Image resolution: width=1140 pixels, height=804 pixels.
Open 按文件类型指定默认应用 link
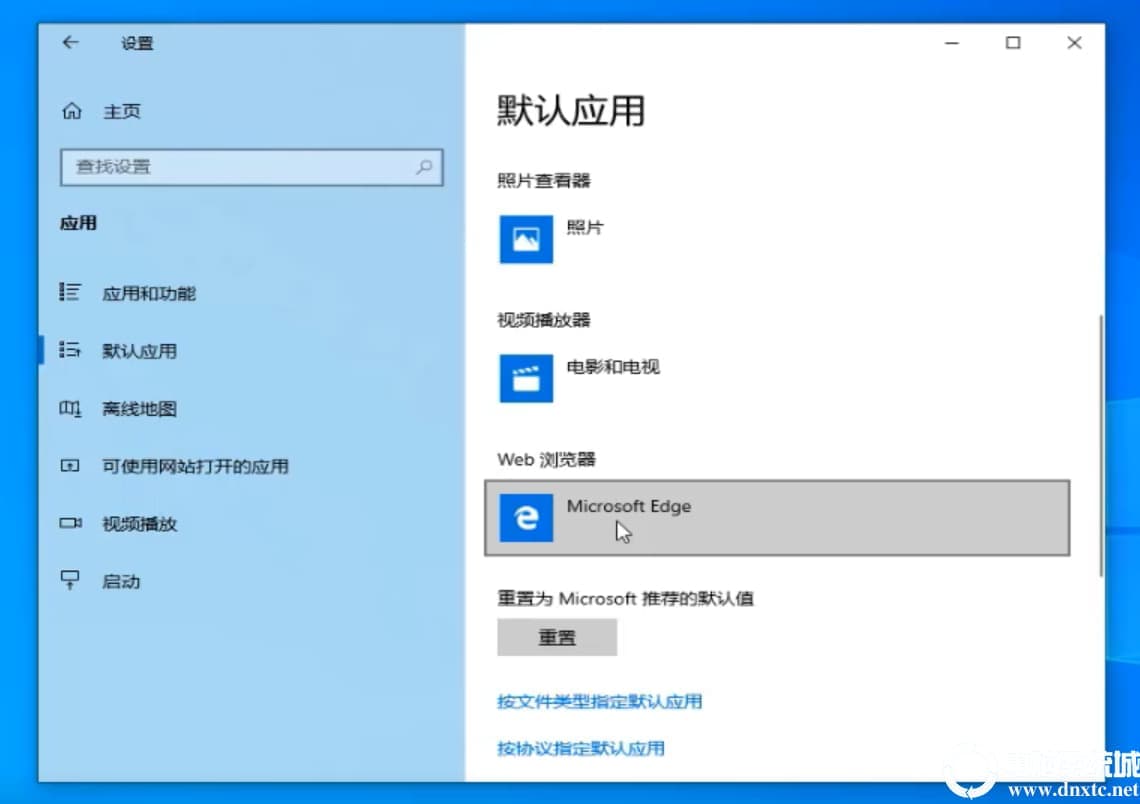coord(600,702)
